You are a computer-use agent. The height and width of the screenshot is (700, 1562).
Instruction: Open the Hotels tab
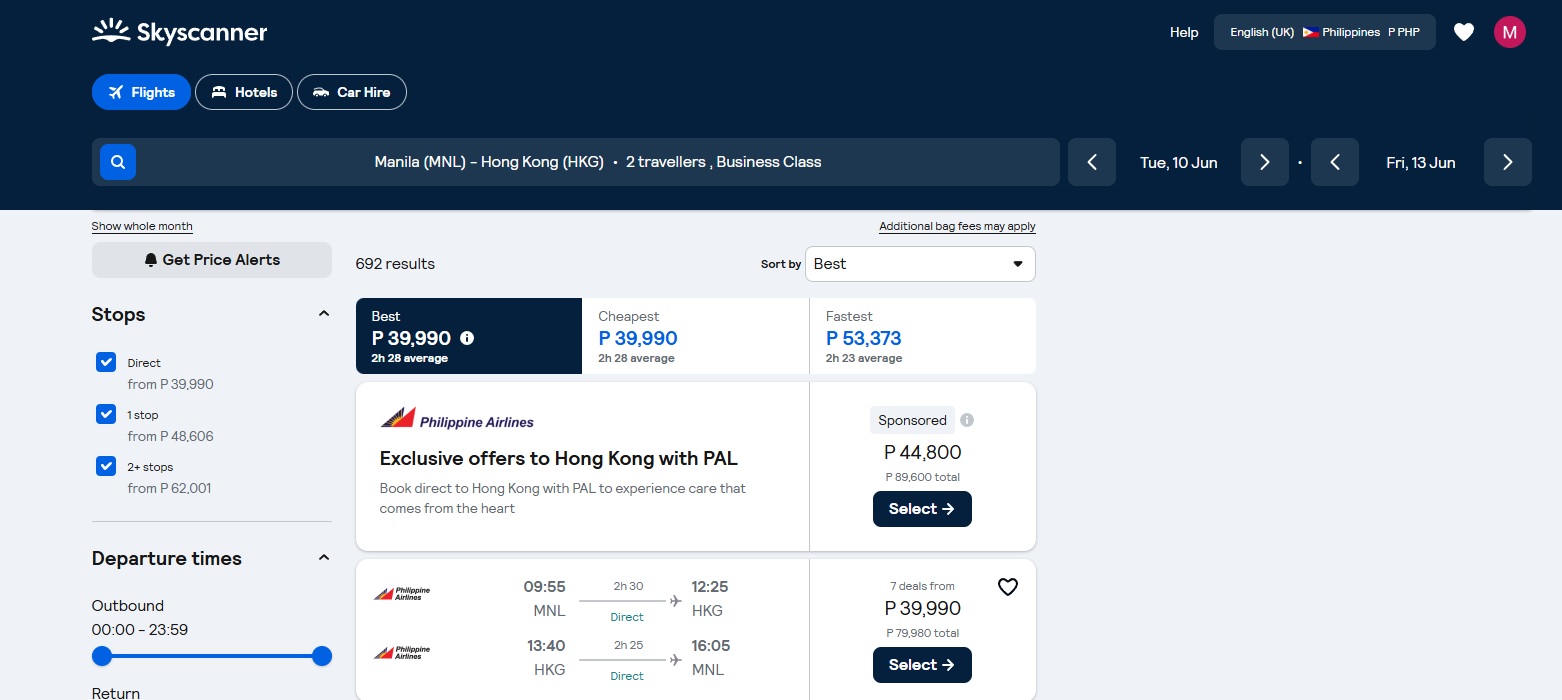point(244,92)
